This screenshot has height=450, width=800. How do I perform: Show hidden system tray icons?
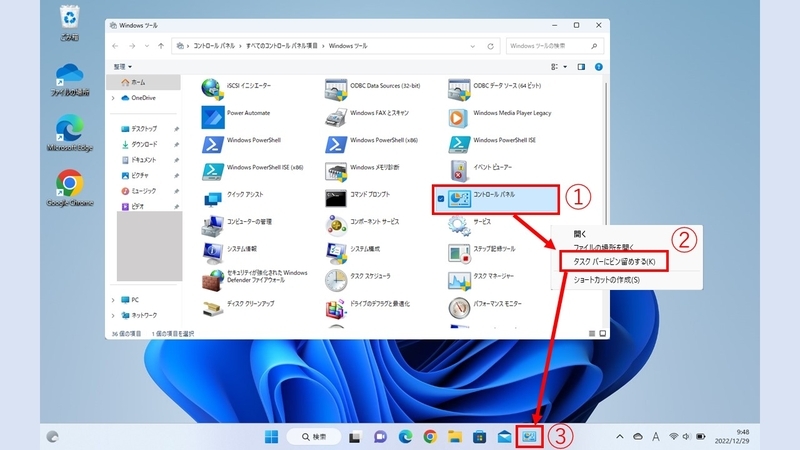619,437
